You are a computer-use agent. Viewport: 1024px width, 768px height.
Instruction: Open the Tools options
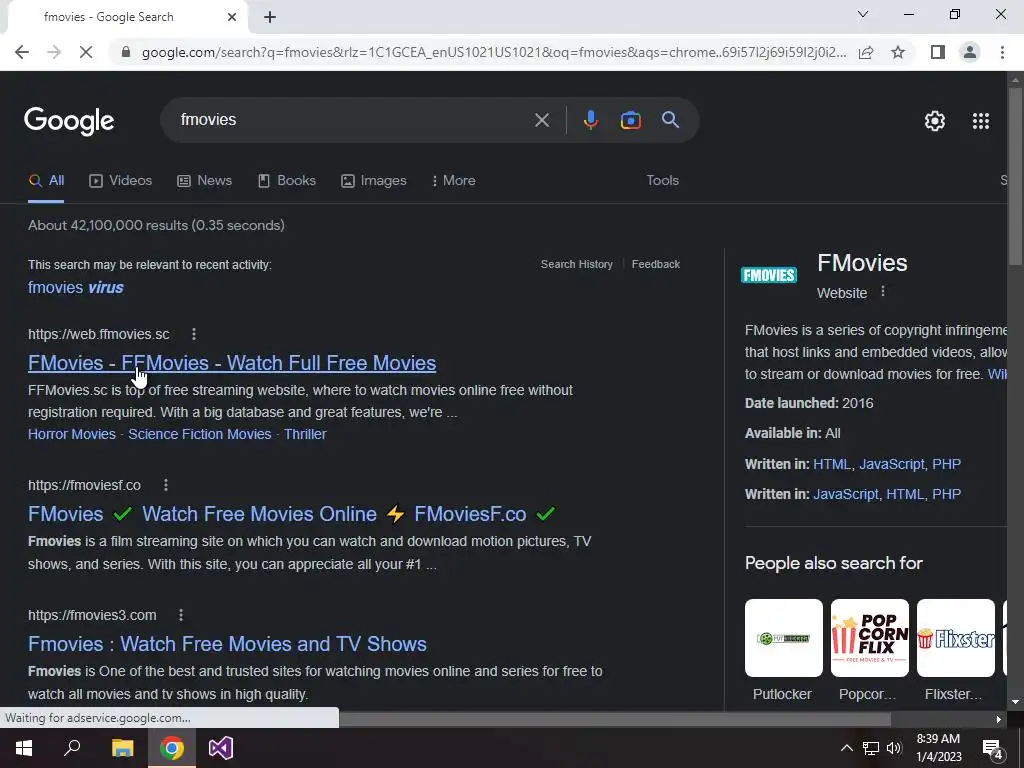click(662, 181)
